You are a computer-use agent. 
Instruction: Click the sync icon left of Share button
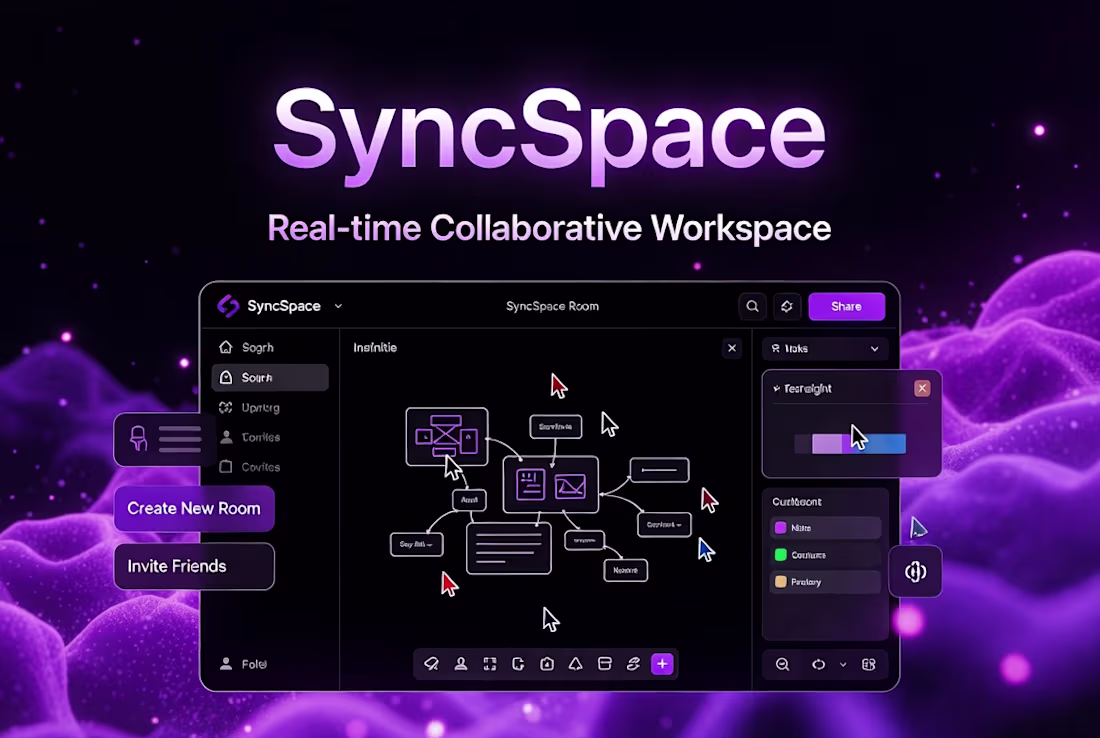point(786,307)
